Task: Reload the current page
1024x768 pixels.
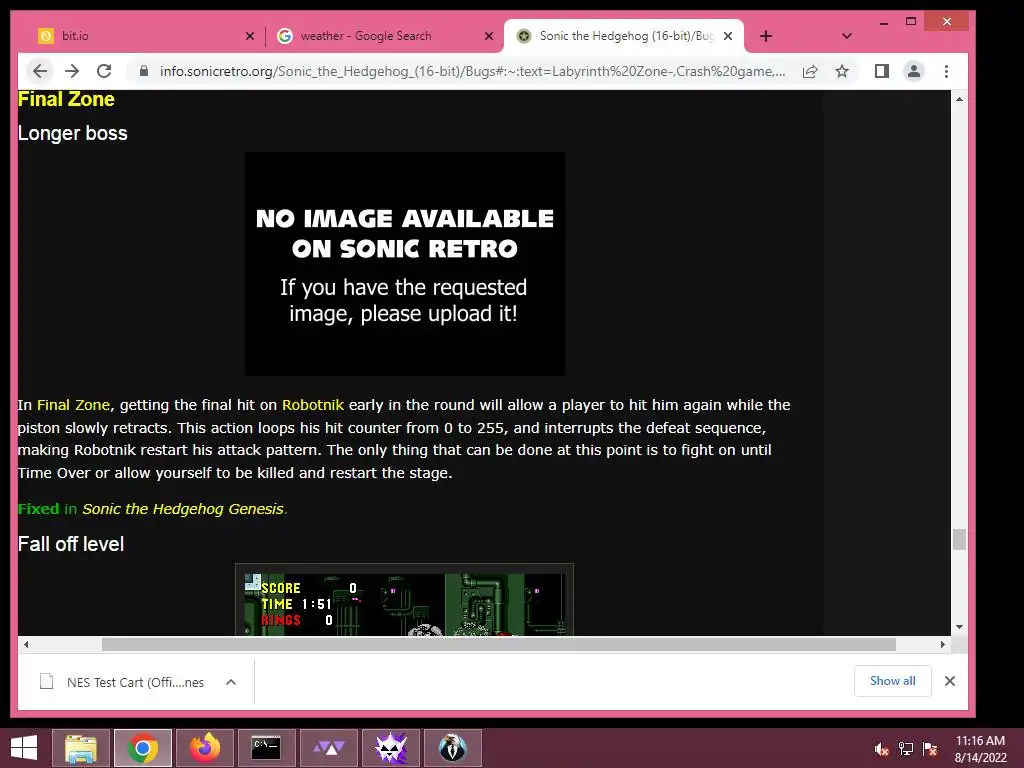Action: (104, 71)
